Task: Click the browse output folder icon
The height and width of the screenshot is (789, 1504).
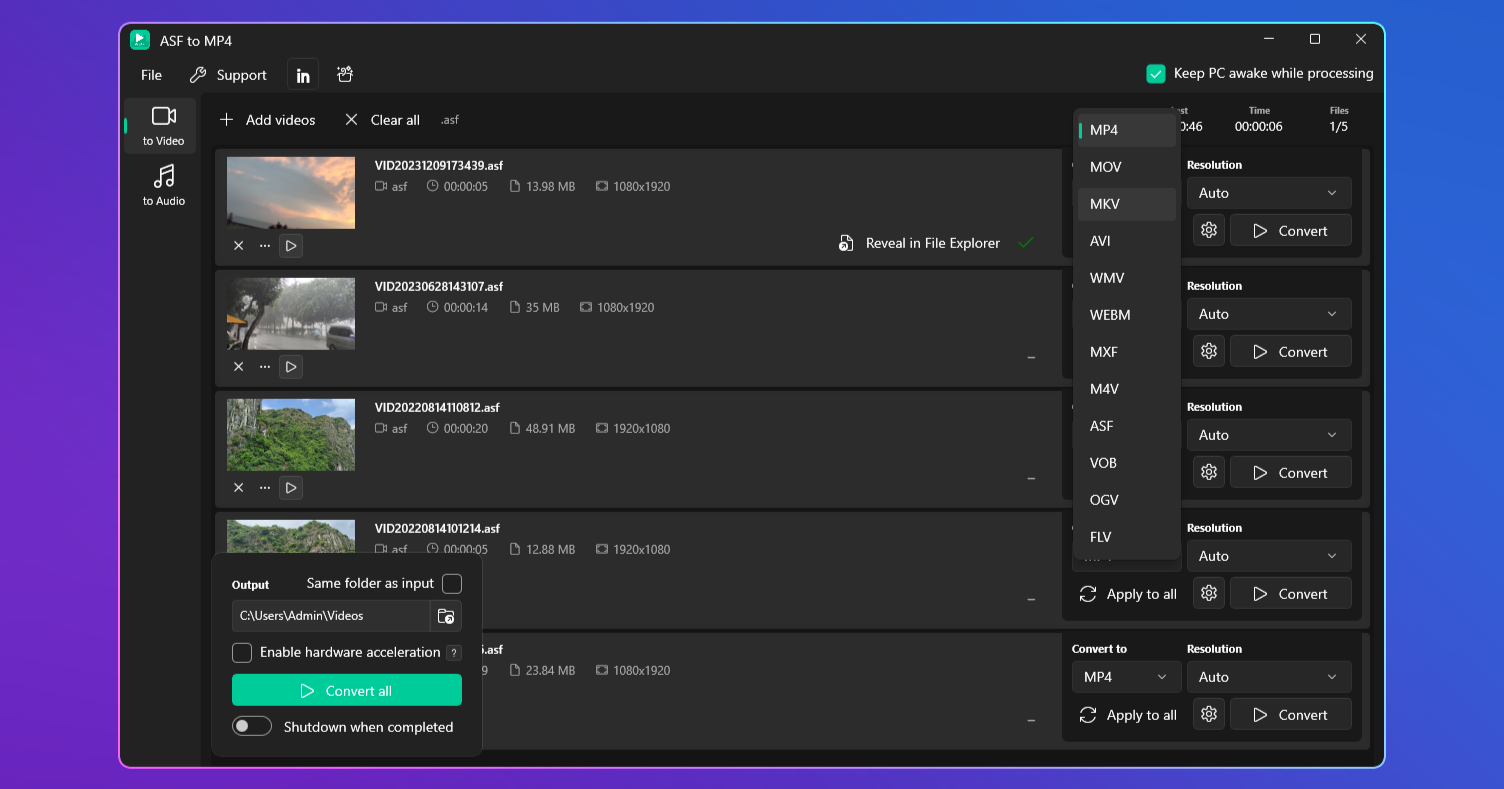Action: click(446, 616)
